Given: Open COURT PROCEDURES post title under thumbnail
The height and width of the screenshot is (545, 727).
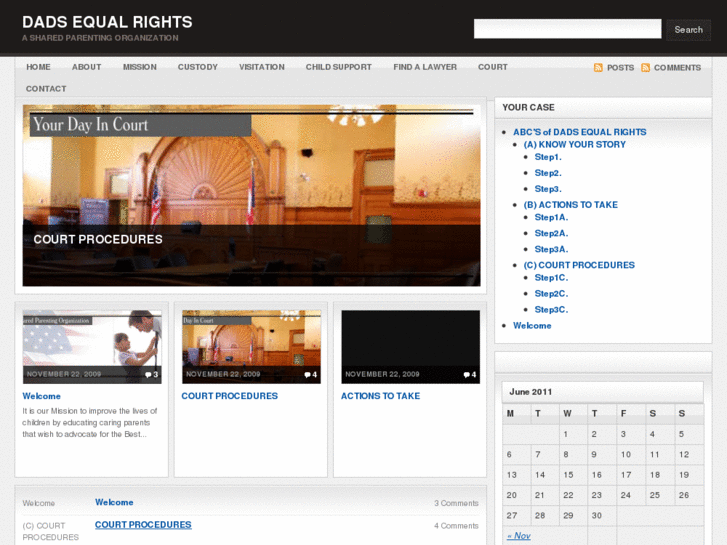Looking at the screenshot, I should pyautogui.click(x=230, y=396).
